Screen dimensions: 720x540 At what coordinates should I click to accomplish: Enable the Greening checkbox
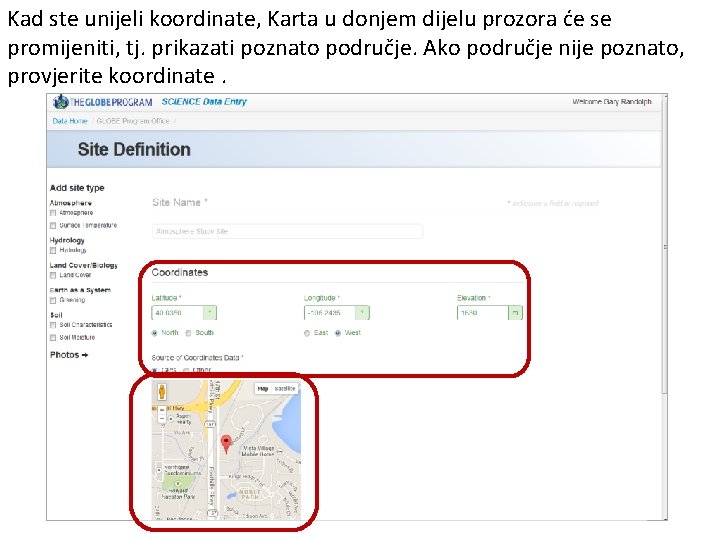point(53,300)
